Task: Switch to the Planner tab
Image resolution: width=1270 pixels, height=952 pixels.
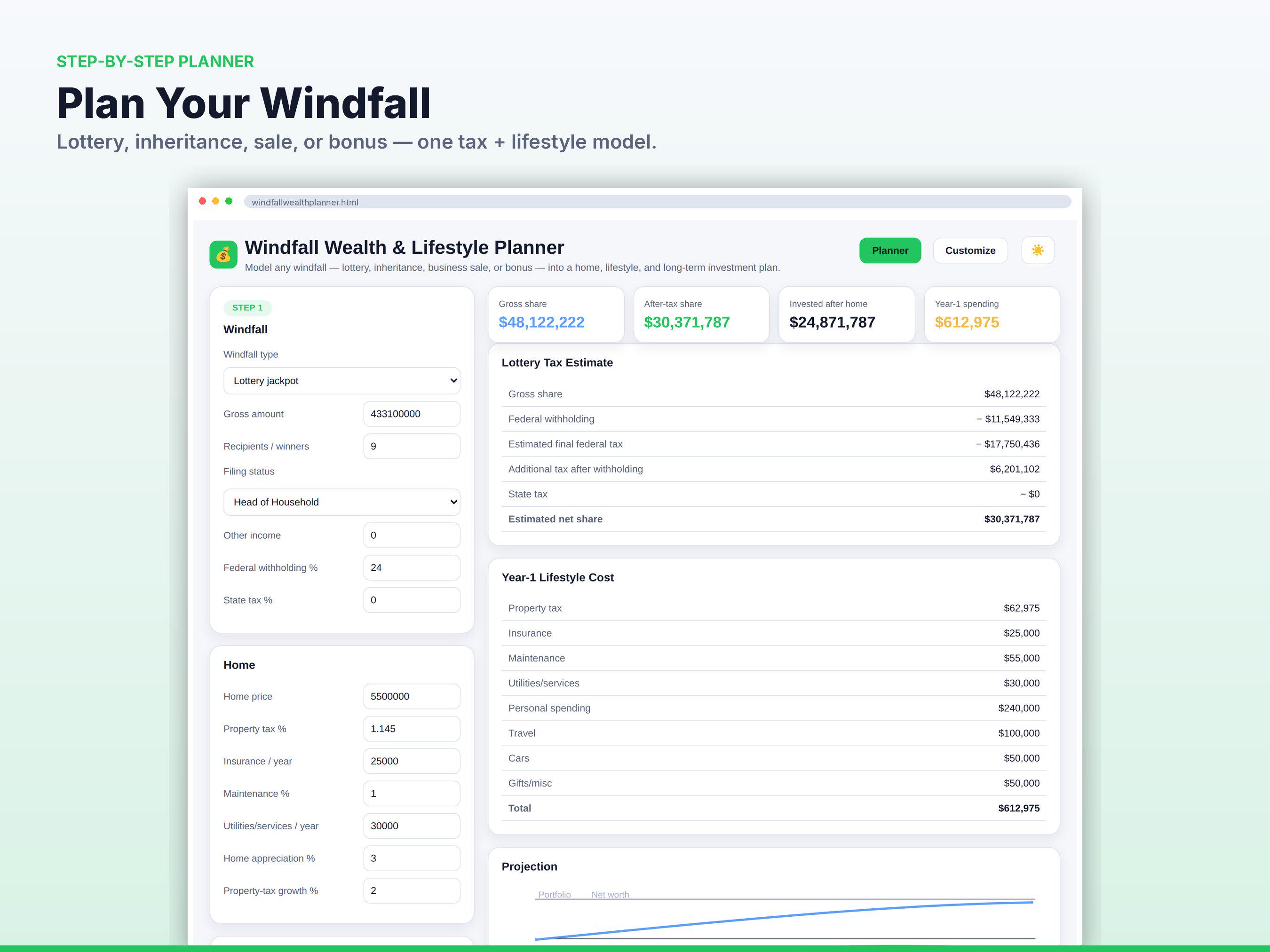Action: tap(890, 250)
